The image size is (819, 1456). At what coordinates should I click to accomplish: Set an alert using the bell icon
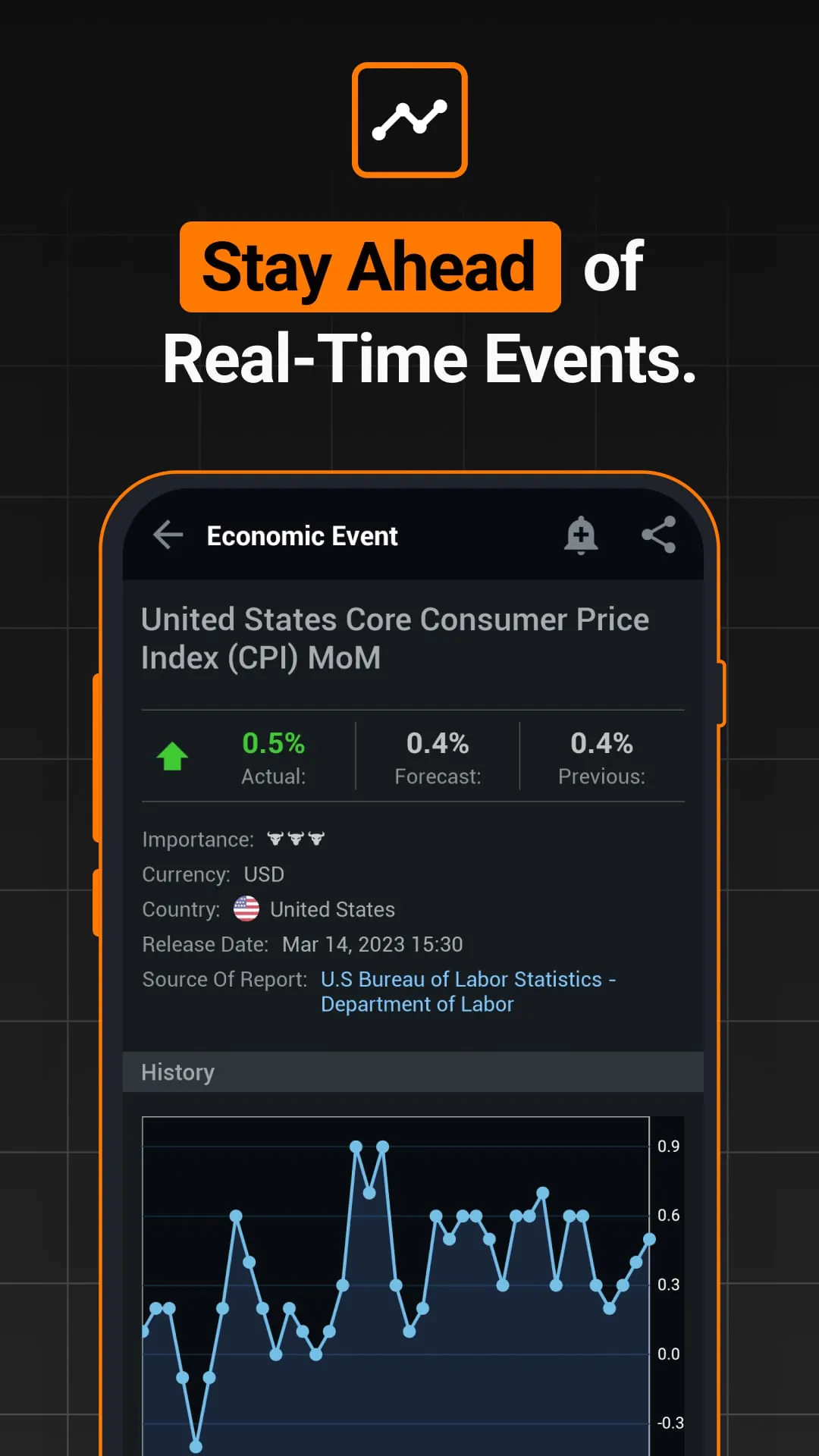tap(582, 535)
